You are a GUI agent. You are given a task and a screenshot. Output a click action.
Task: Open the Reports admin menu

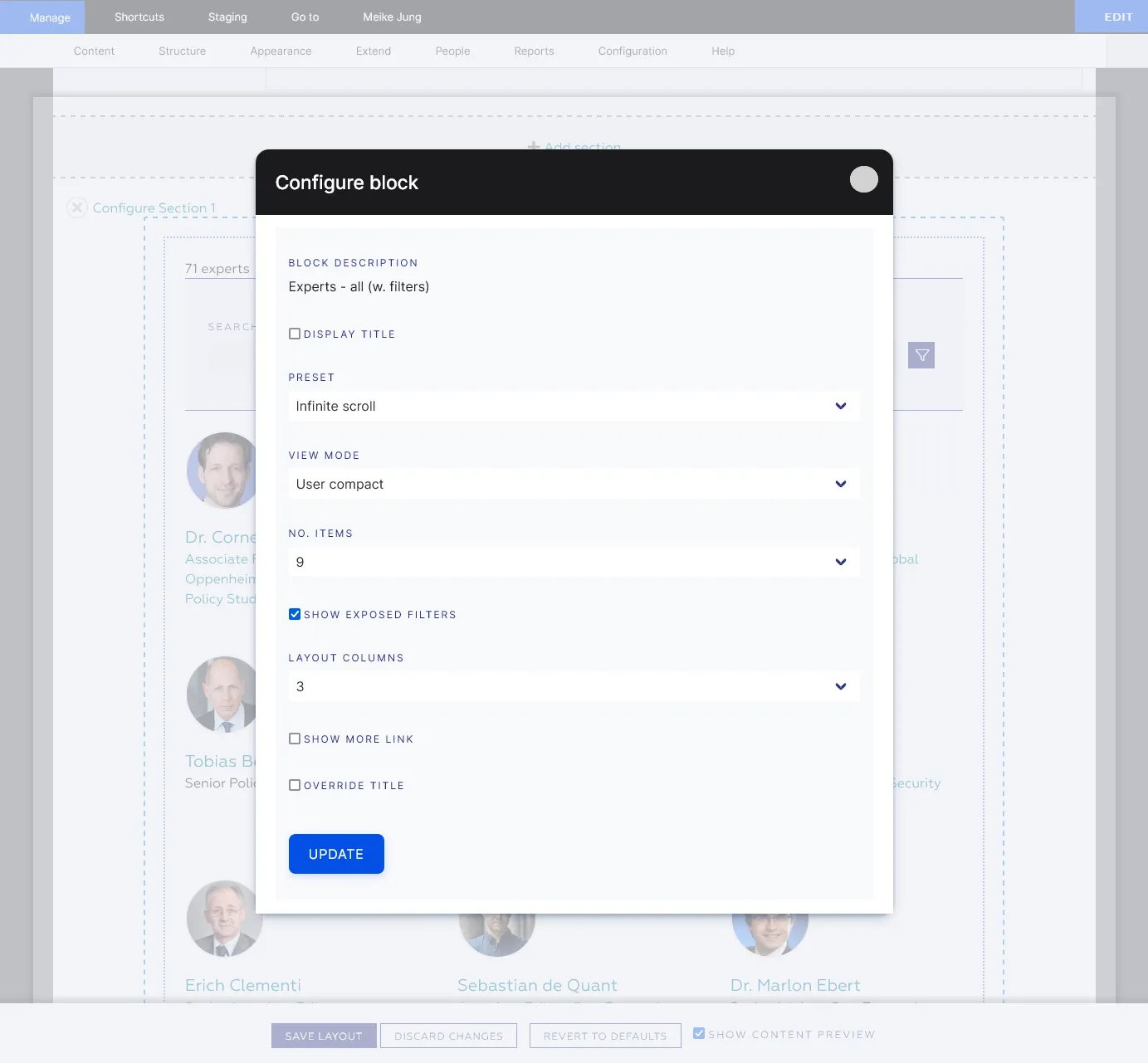click(534, 51)
